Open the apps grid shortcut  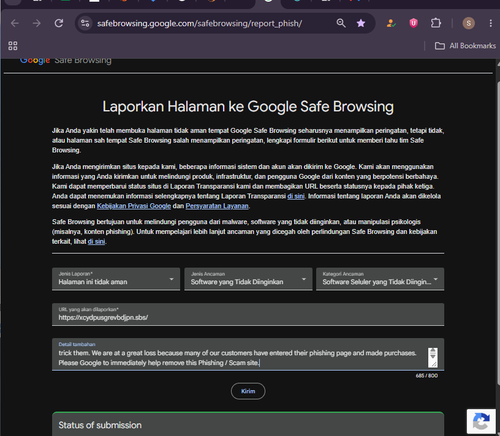13,46
